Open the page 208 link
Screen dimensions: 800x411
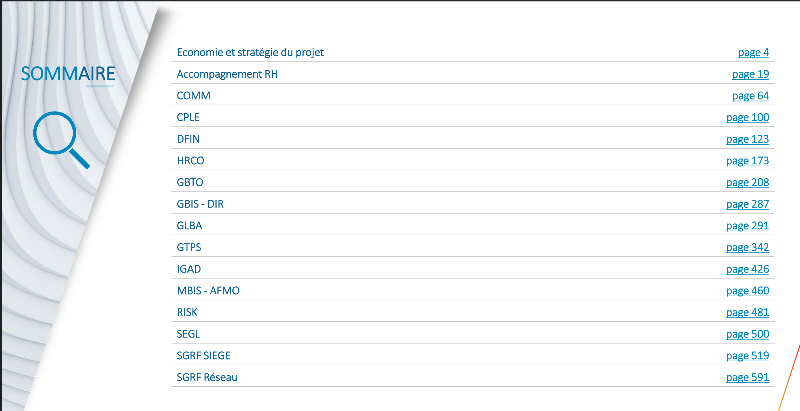coord(747,182)
